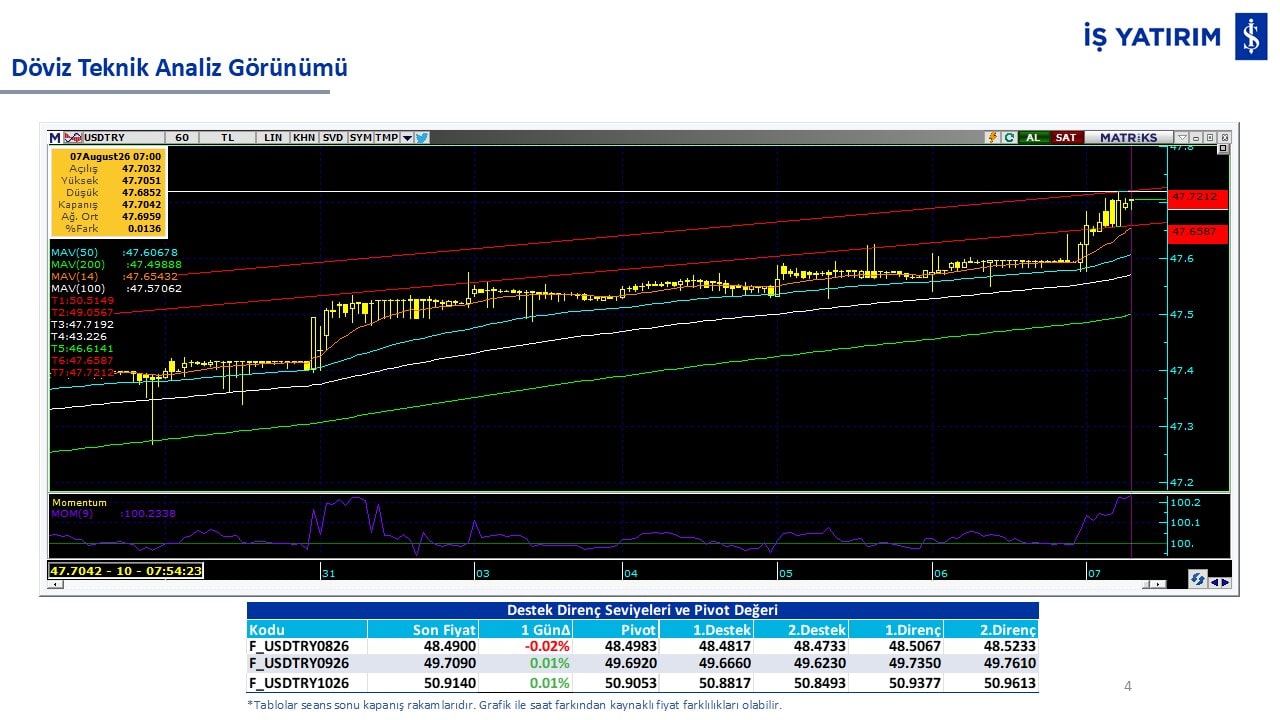Click the blue sync icon at chart bottom

tap(1196, 580)
